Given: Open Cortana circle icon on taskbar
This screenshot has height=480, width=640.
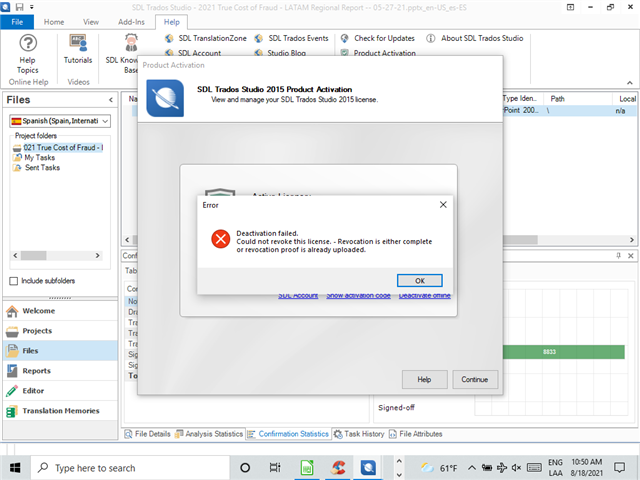Looking at the screenshot, I should tap(245, 468).
